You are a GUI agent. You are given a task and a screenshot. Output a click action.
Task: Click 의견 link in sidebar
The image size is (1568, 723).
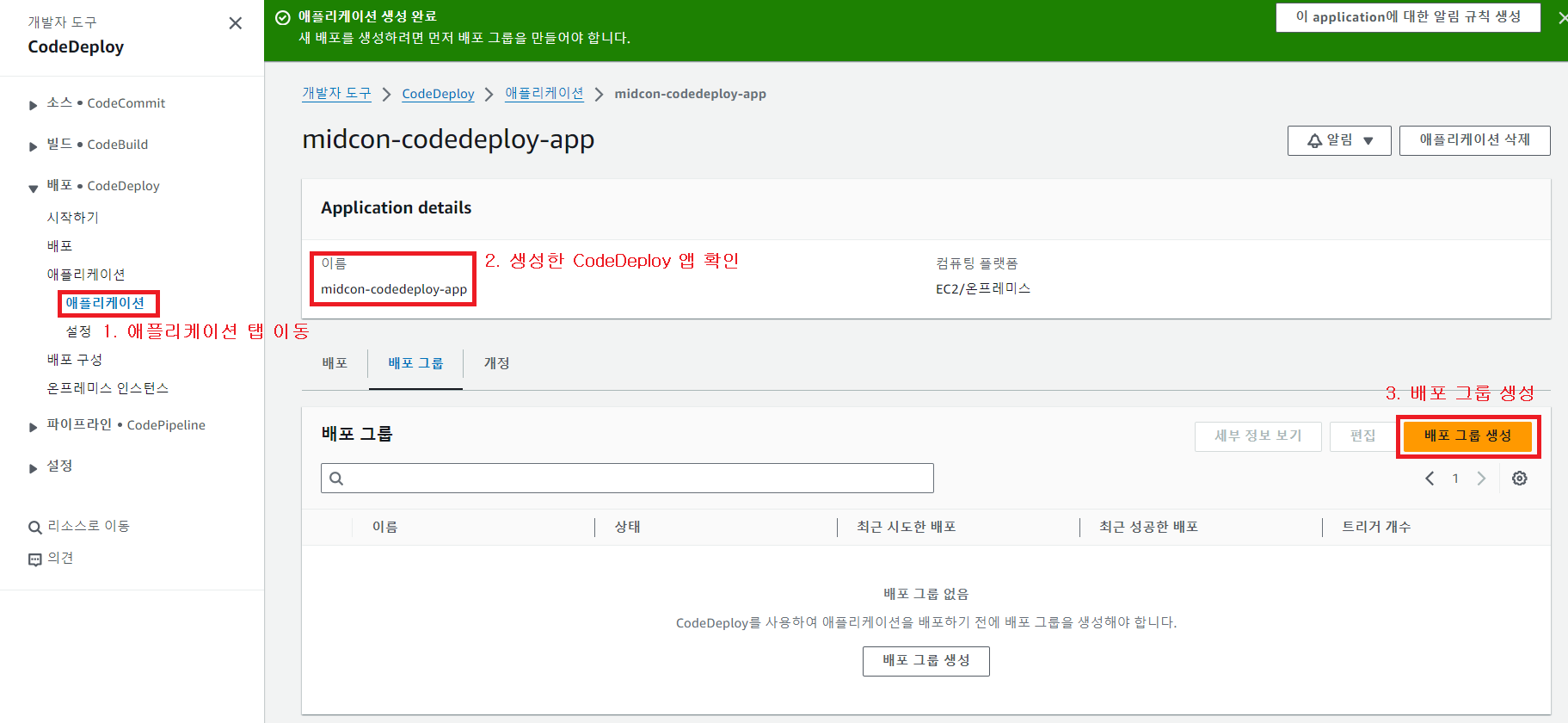tap(60, 559)
